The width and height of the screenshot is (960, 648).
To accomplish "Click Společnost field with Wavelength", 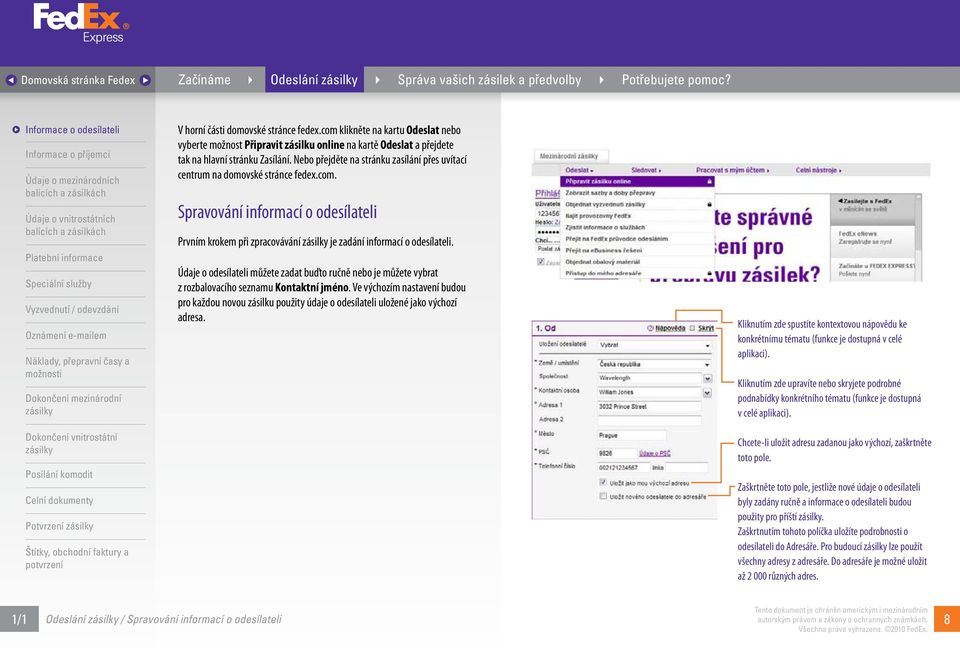I will (x=650, y=379).
